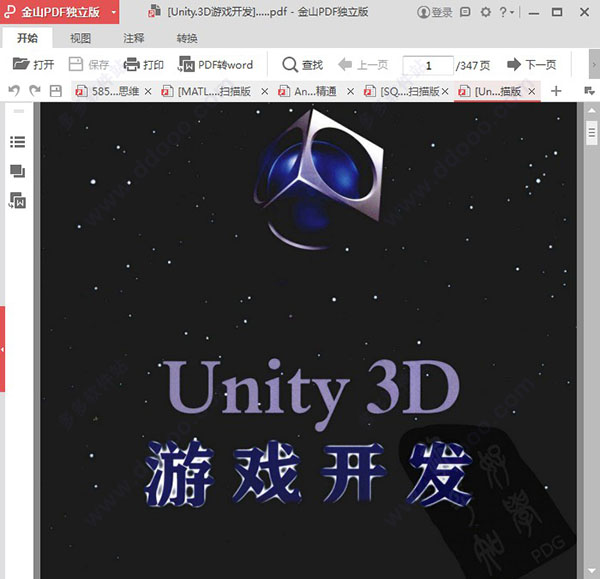Image resolution: width=600 pixels, height=579 pixels.
Task: Open the 查找 search tool
Action: [302, 64]
